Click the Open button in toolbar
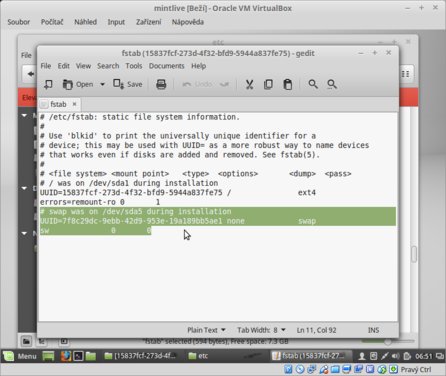Image resolution: width=446 pixels, height=376 pixels. click(78, 84)
